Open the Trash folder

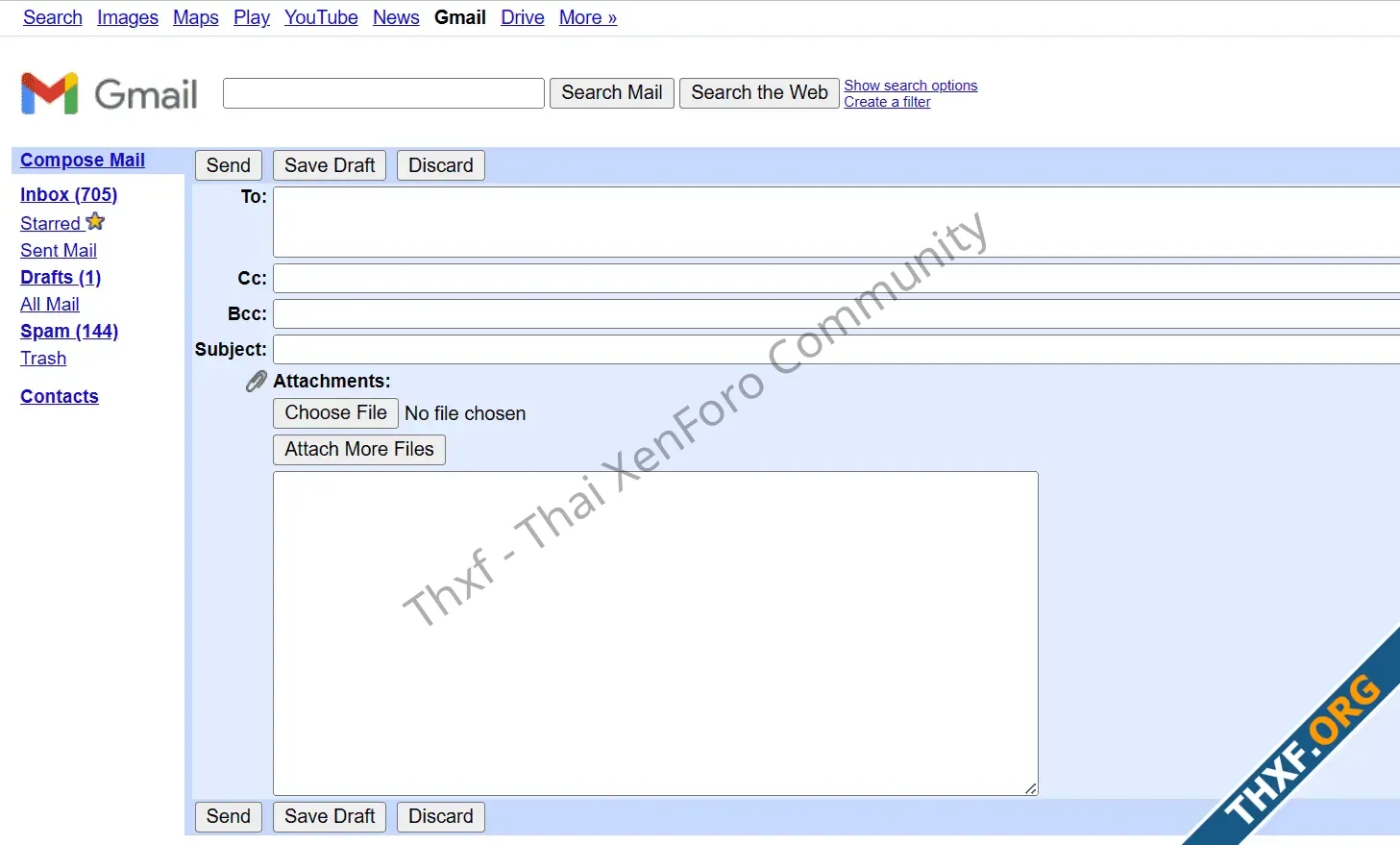pos(43,359)
